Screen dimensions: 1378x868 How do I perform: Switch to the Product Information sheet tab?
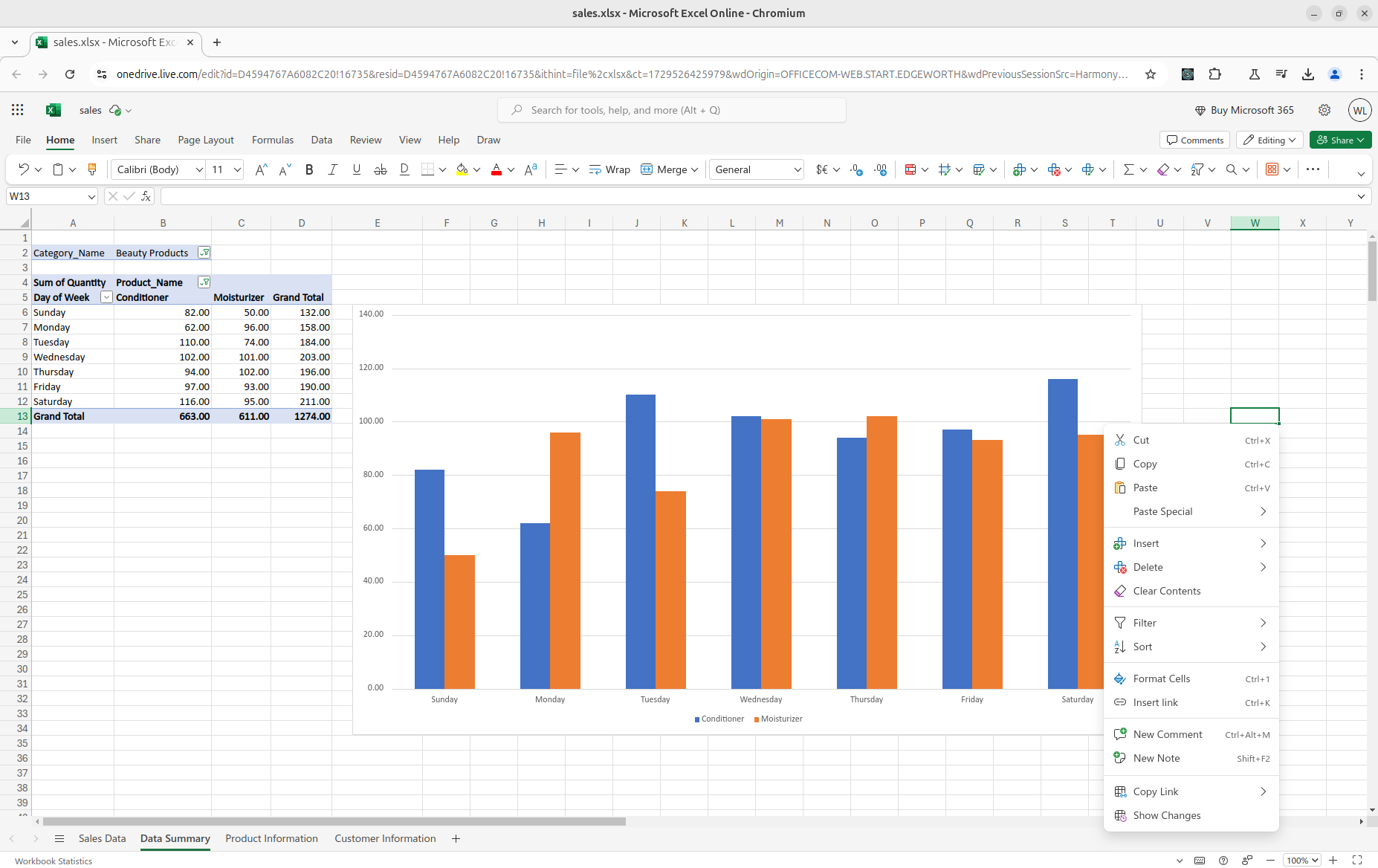click(271, 838)
